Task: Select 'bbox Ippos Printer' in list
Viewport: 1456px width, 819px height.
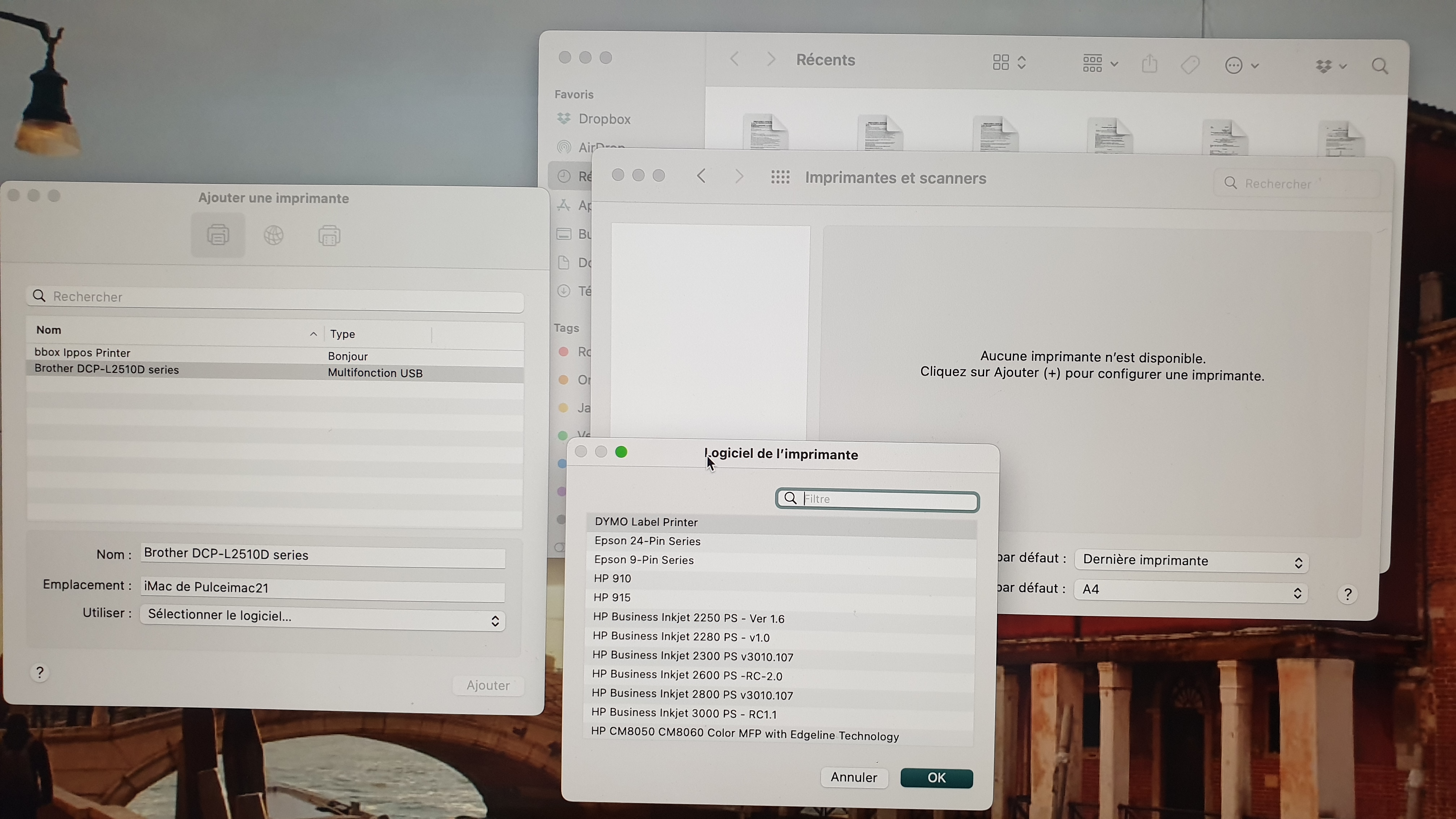Action: click(x=83, y=353)
